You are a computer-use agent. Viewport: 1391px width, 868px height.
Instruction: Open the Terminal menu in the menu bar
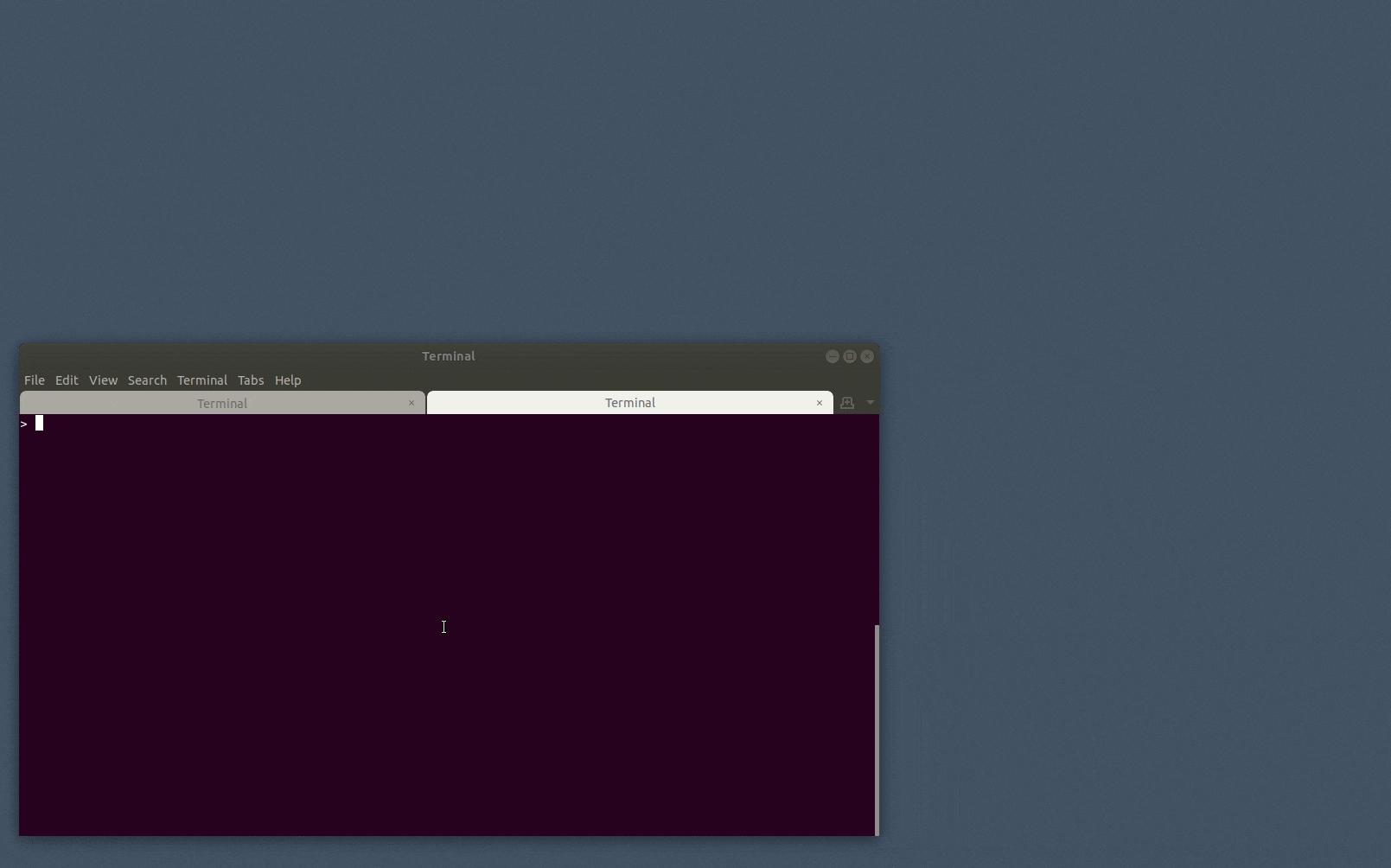tap(202, 380)
